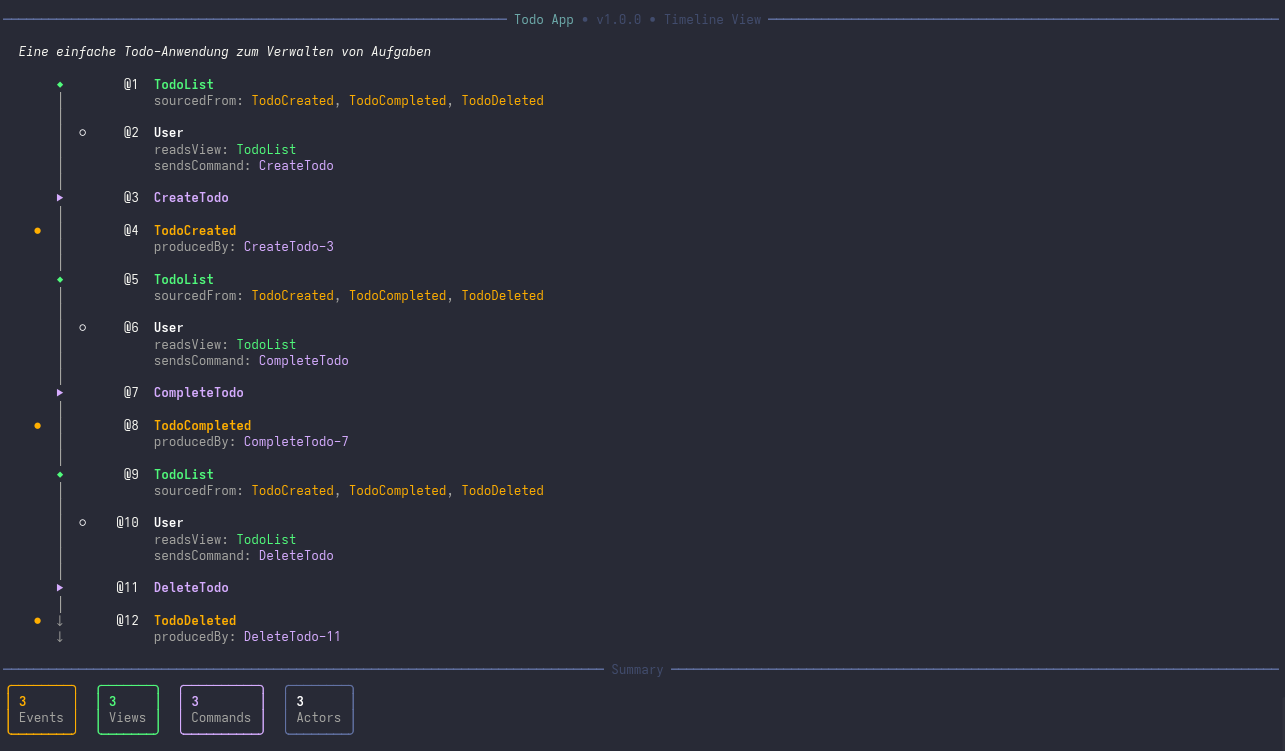Image resolution: width=1285 pixels, height=751 pixels.
Task: Click the Actors summary box
Action: pos(319,709)
